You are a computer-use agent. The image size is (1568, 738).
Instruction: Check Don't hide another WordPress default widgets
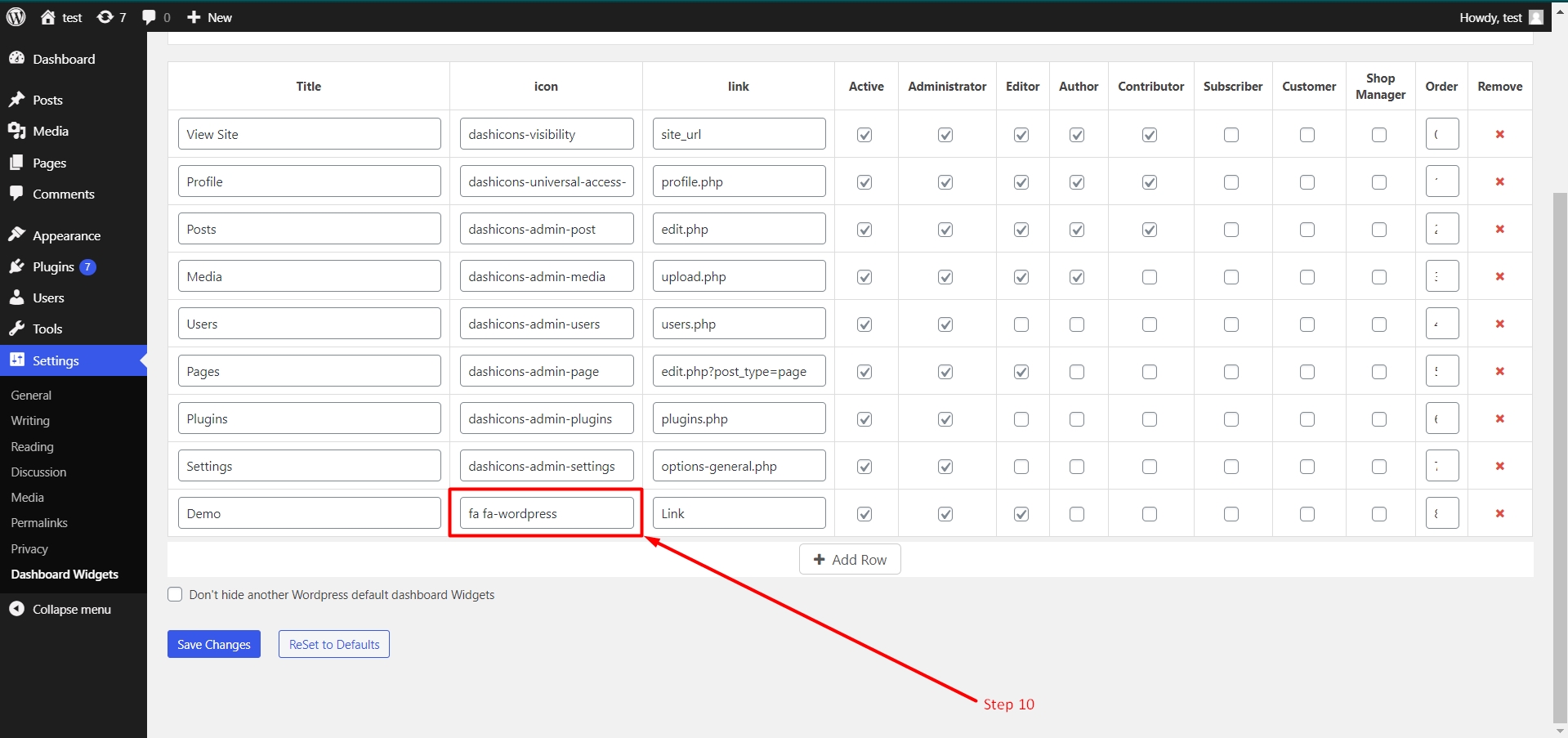coord(175,594)
